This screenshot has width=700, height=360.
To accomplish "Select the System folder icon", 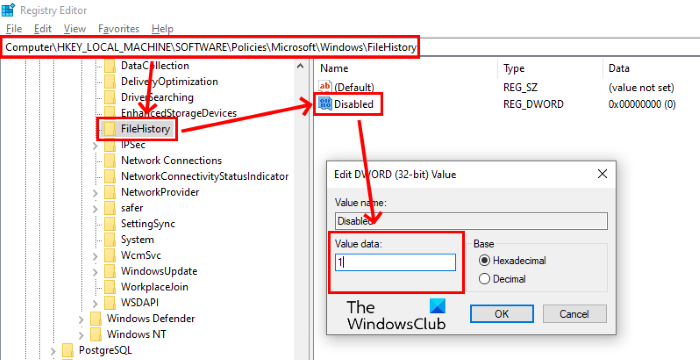I will click(110, 240).
